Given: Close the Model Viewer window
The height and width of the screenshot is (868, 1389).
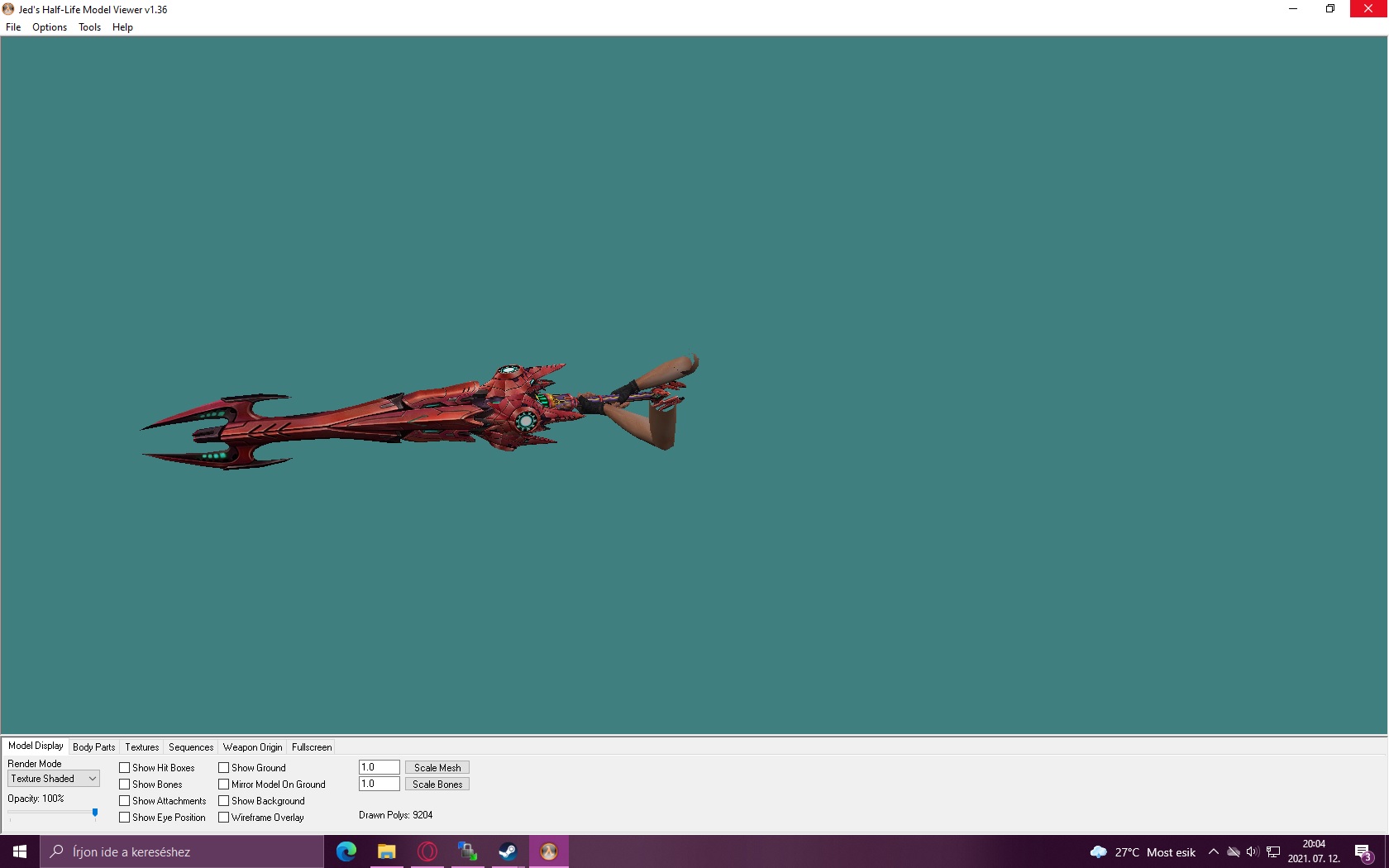Looking at the screenshot, I should (1368, 9).
